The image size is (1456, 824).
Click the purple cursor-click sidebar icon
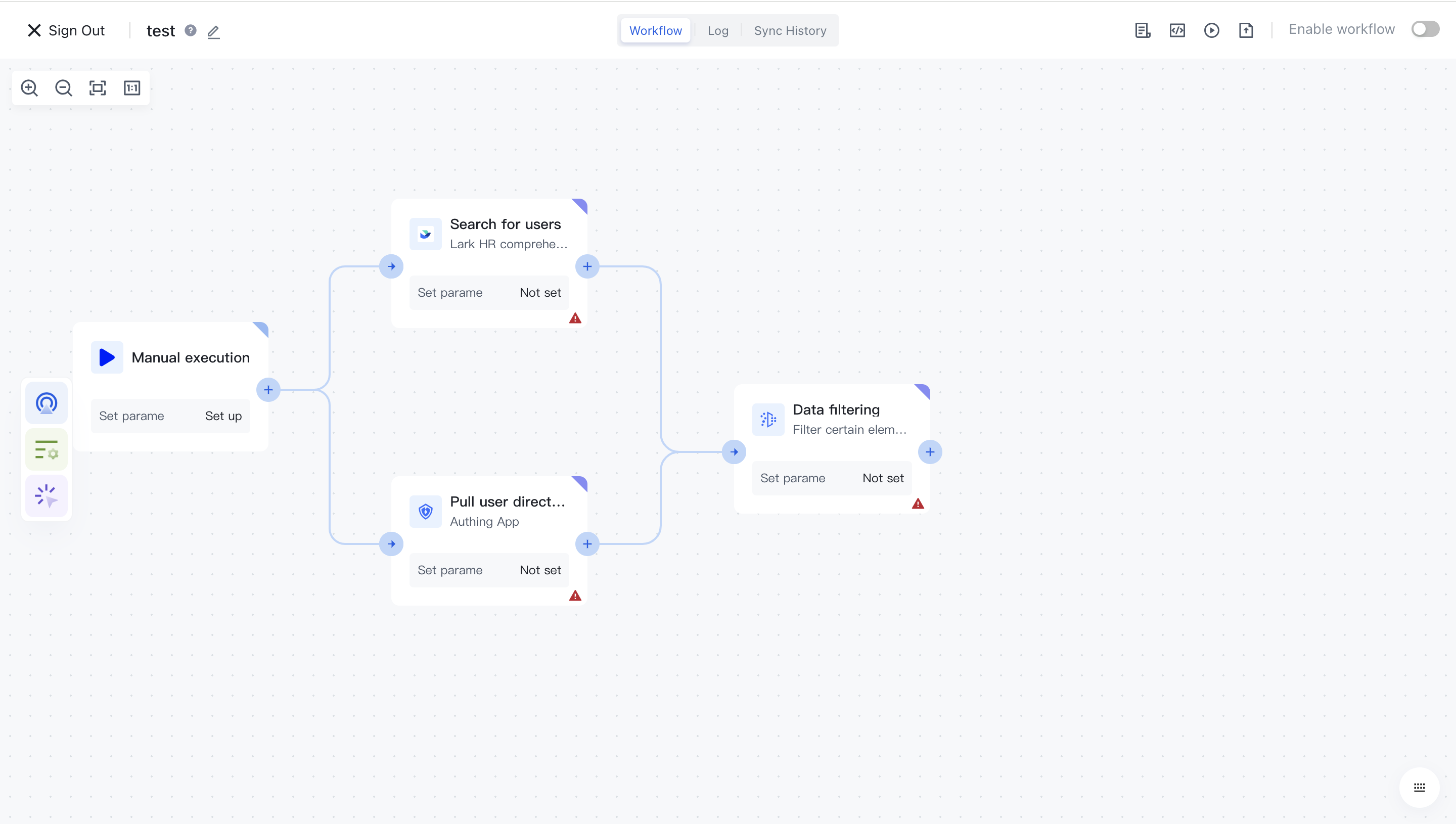point(47,496)
